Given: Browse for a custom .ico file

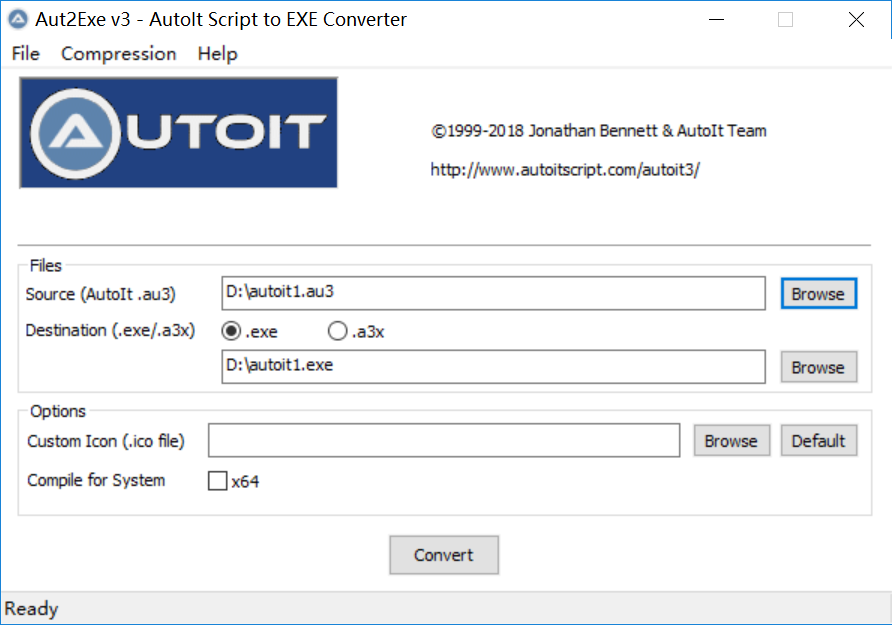Looking at the screenshot, I should point(732,441).
